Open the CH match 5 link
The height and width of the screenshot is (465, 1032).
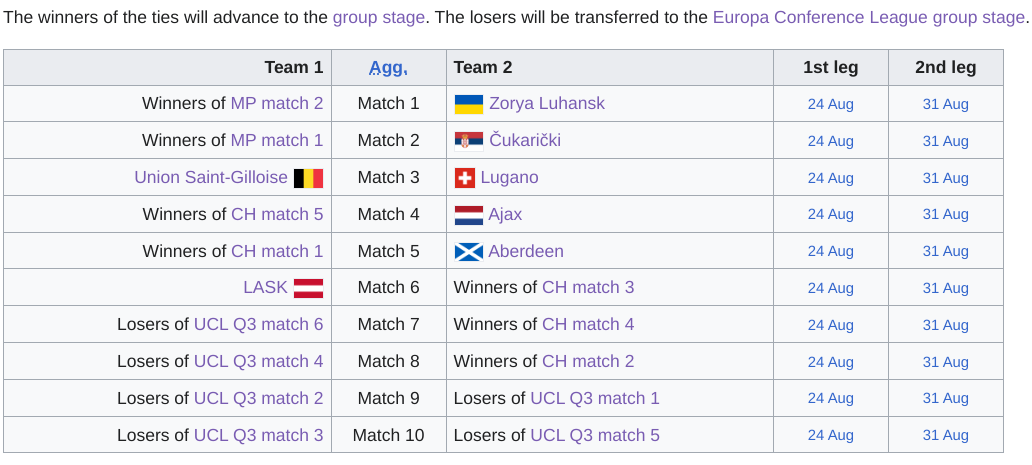(x=277, y=214)
